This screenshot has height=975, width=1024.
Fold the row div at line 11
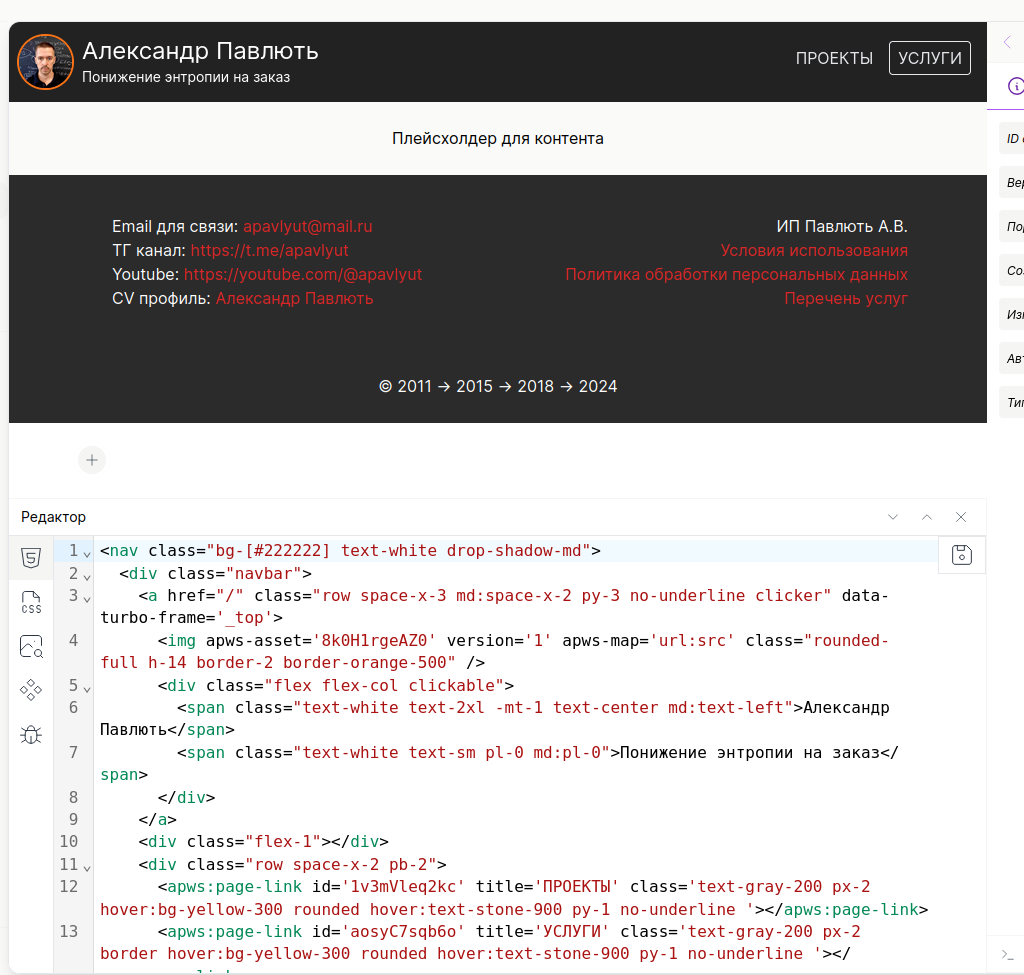87,866
